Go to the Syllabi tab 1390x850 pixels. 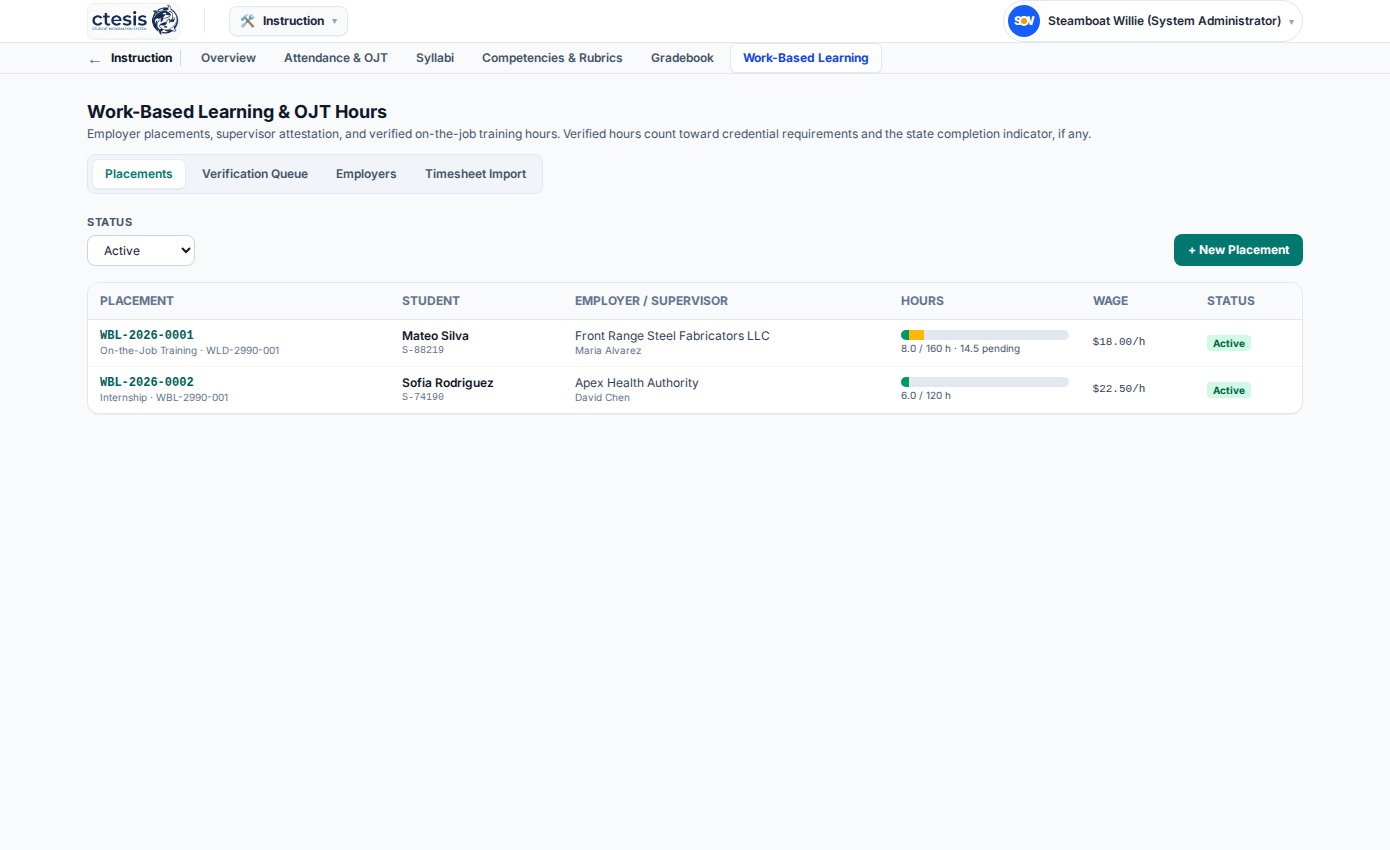[x=435, y=58]
